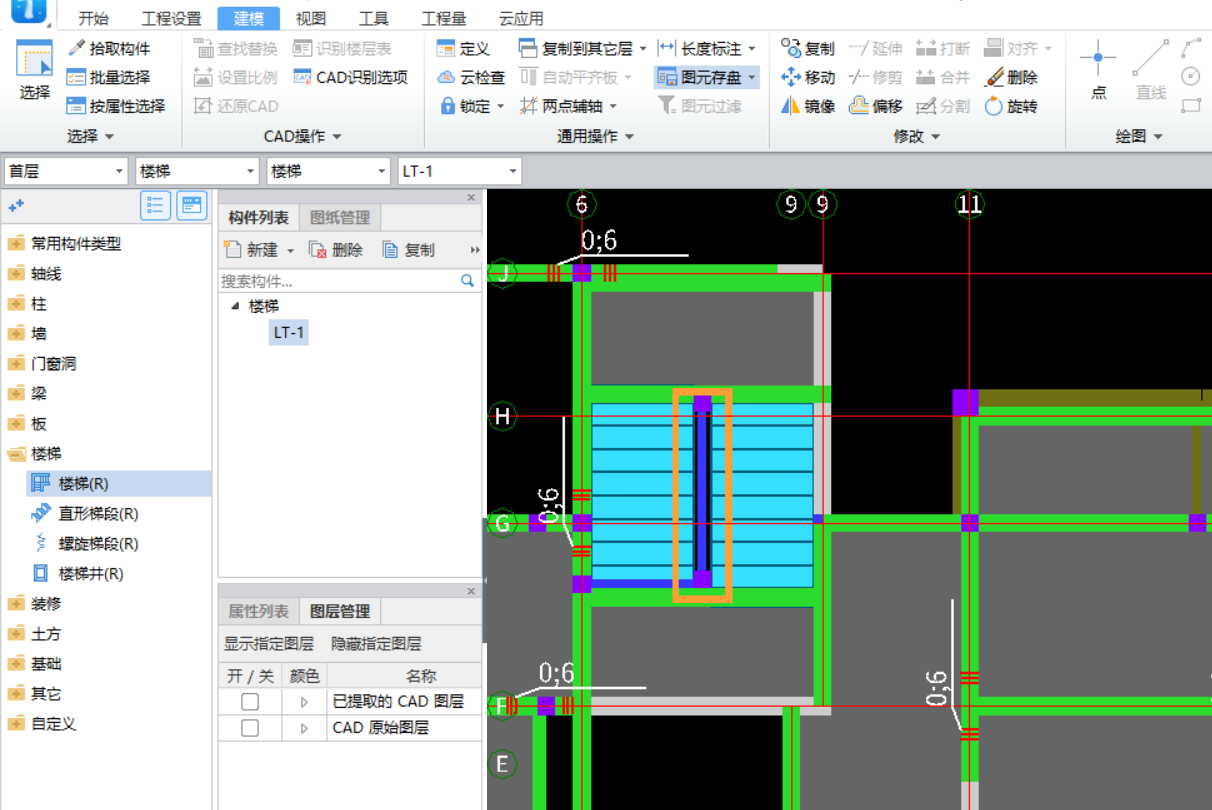Run the 云检查 cloud check
This screenshot has height=810, width=1212.
tap(470, 77)
